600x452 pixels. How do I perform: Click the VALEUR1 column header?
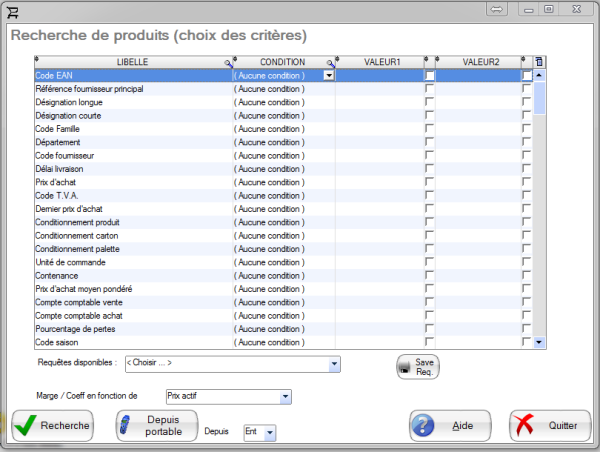[x=381, y=62]
